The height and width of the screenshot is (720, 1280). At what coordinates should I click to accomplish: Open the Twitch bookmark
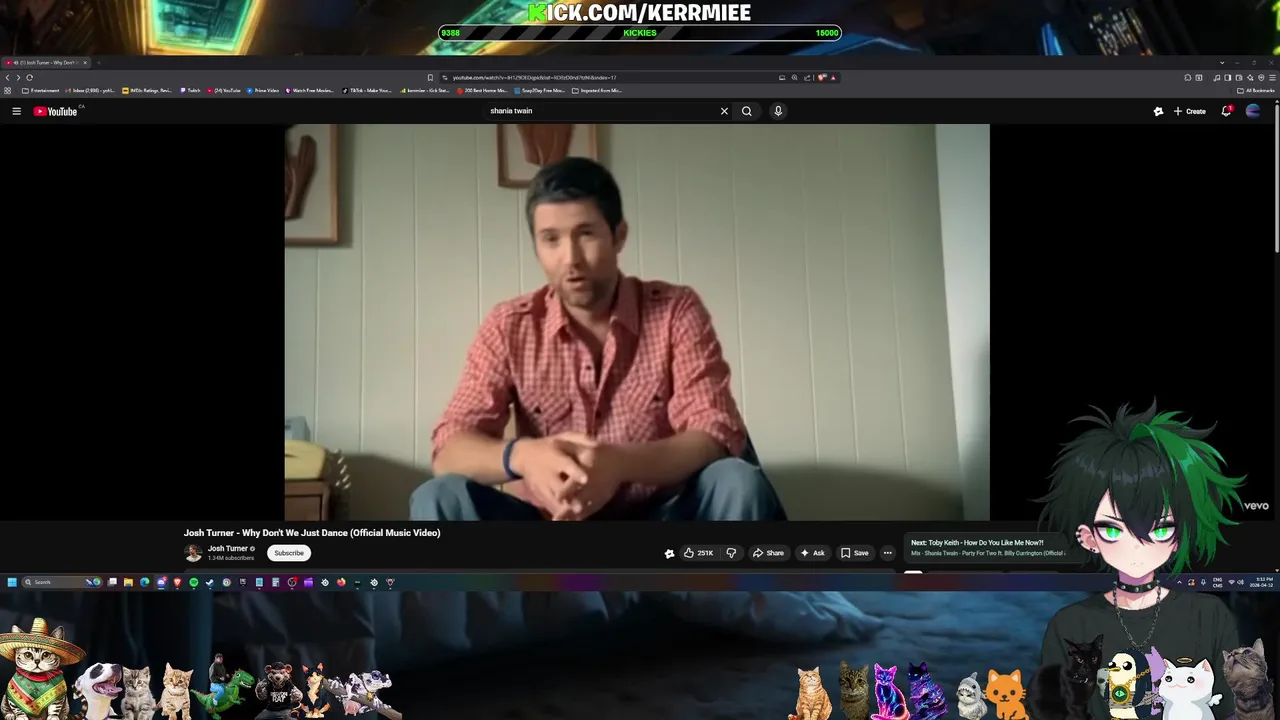point(190,90)
